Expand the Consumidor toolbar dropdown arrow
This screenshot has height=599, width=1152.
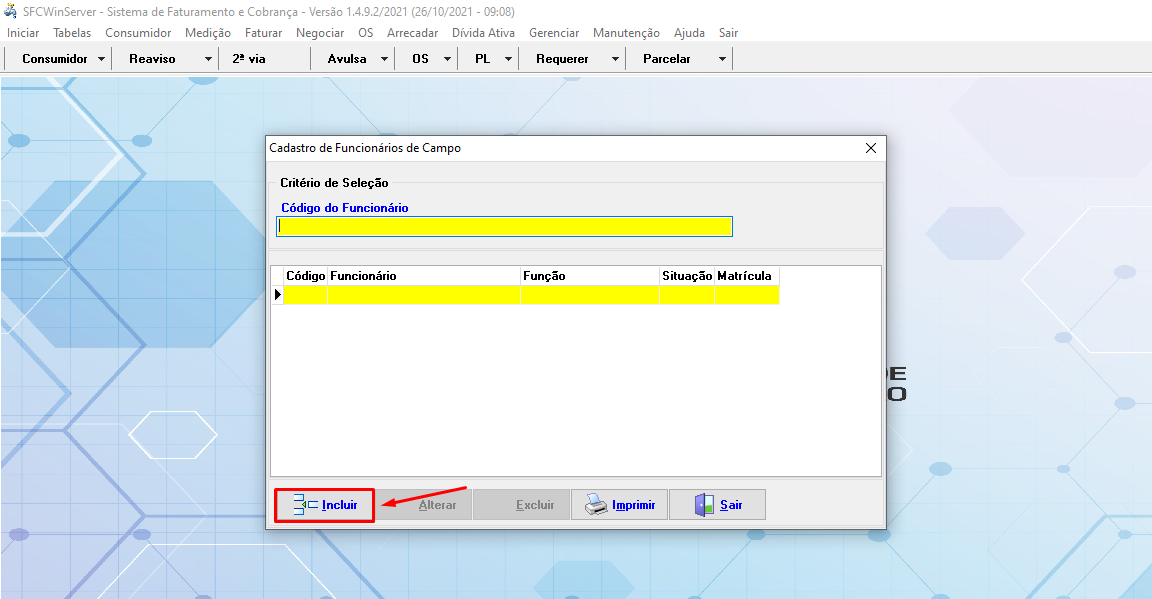(102, 59)
